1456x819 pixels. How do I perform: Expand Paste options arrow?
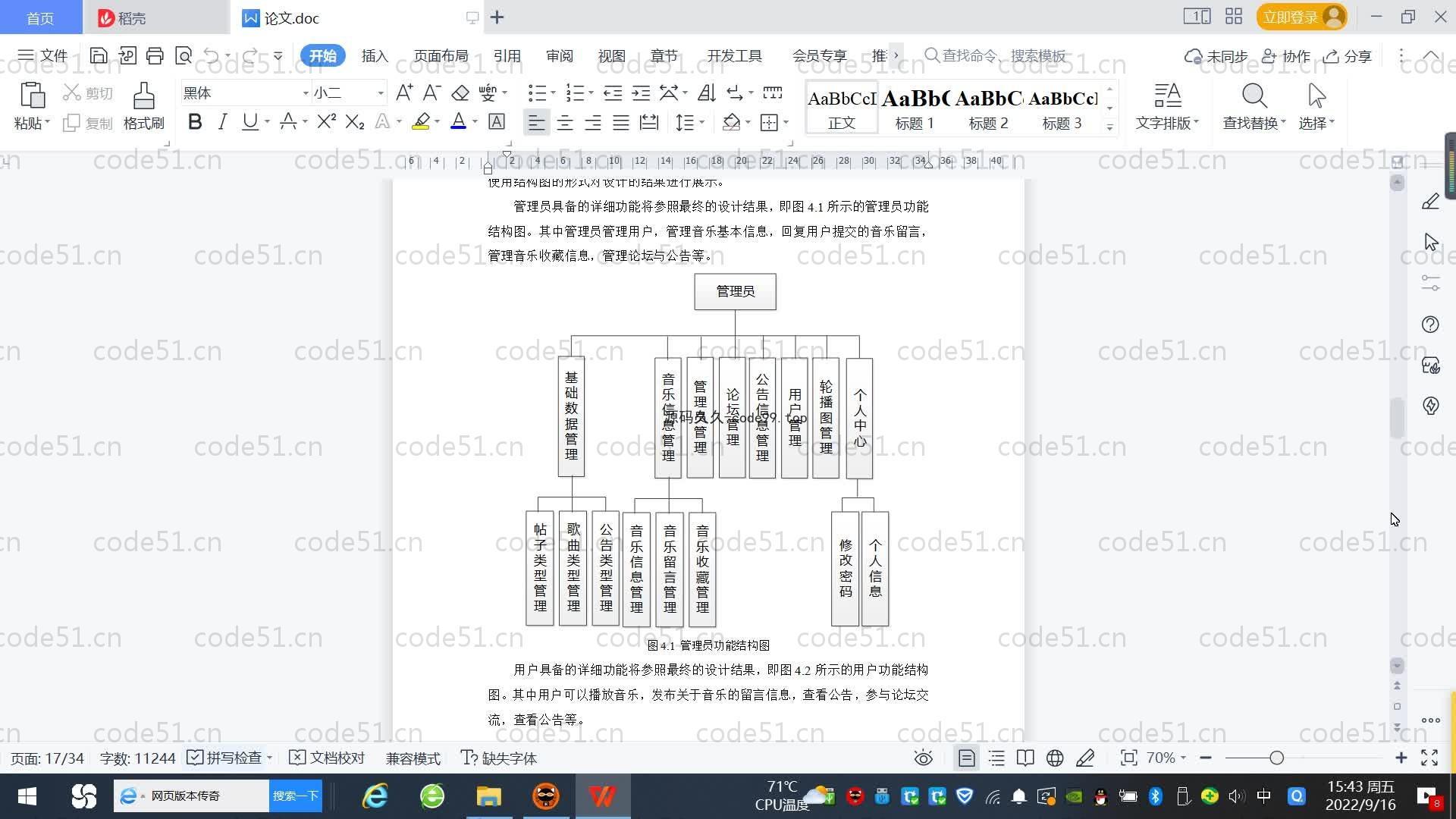point(47,122)
